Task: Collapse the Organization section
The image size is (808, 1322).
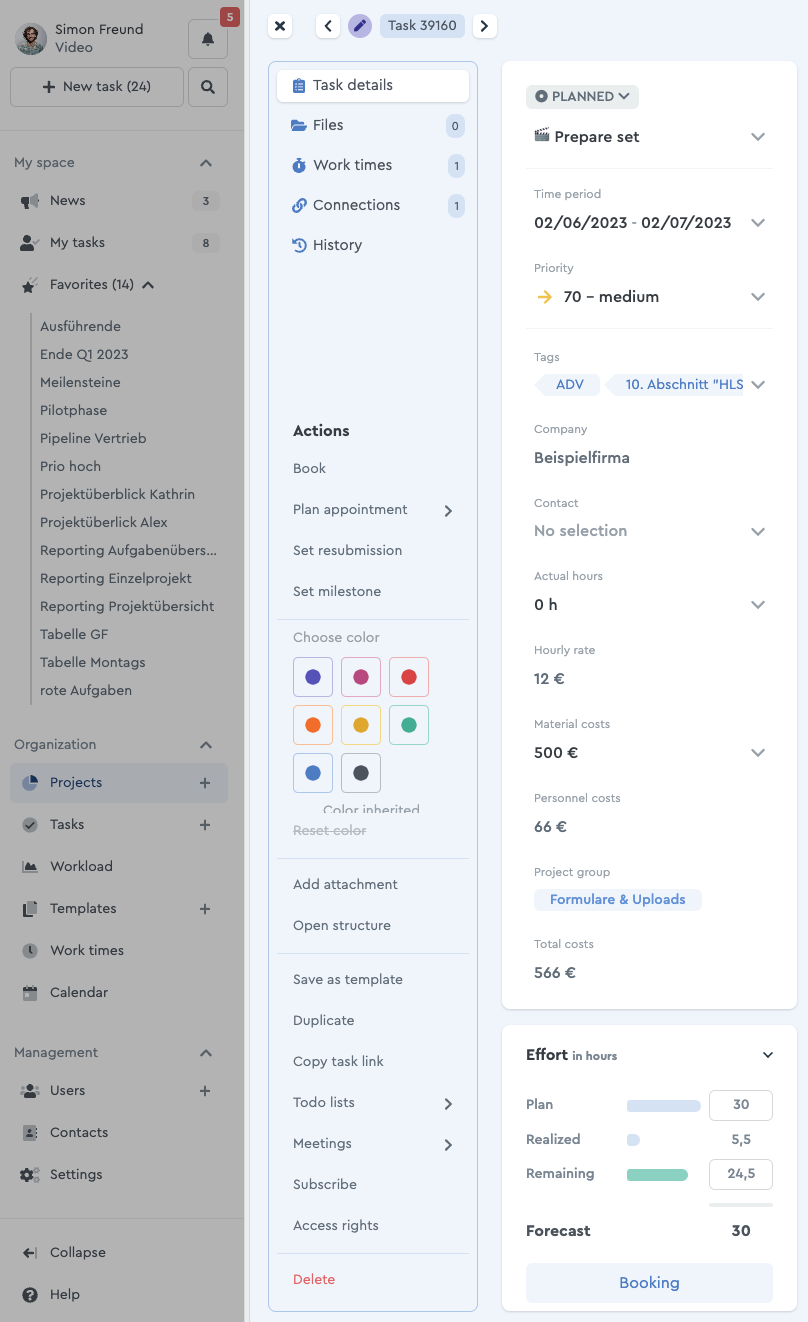Action: coord(206,745)
